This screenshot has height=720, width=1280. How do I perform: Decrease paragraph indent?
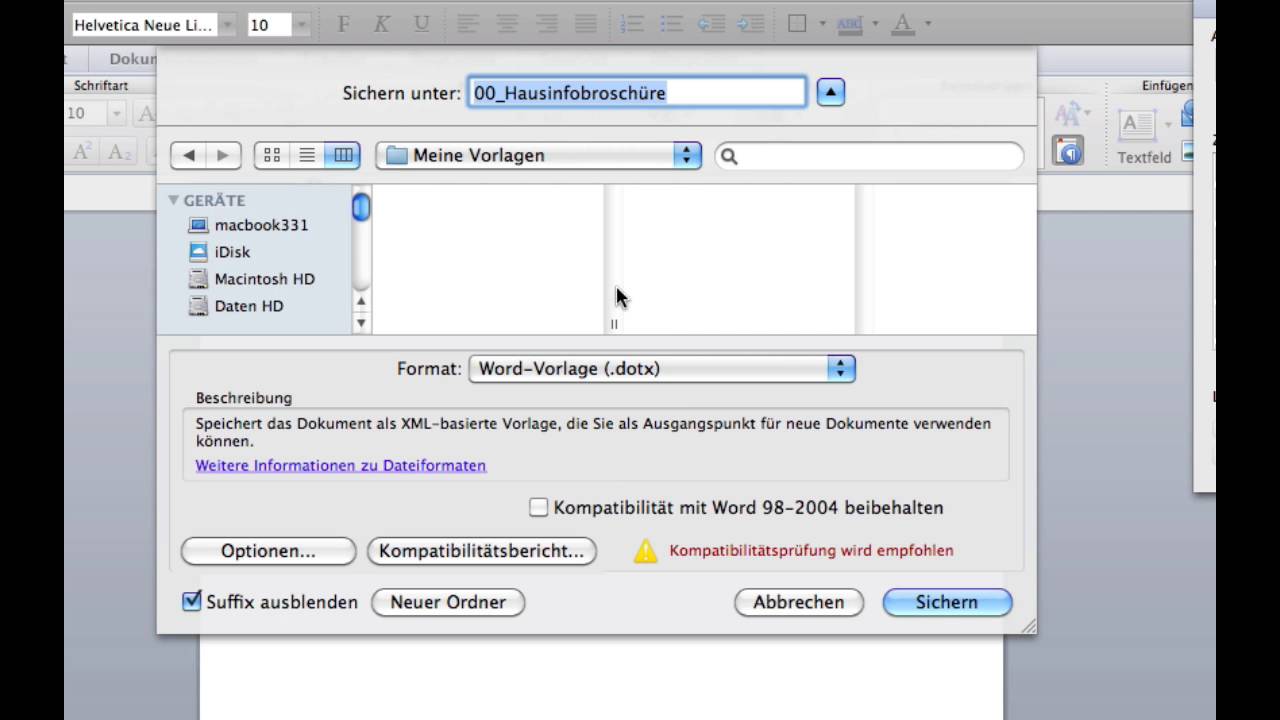pos(711,24)
